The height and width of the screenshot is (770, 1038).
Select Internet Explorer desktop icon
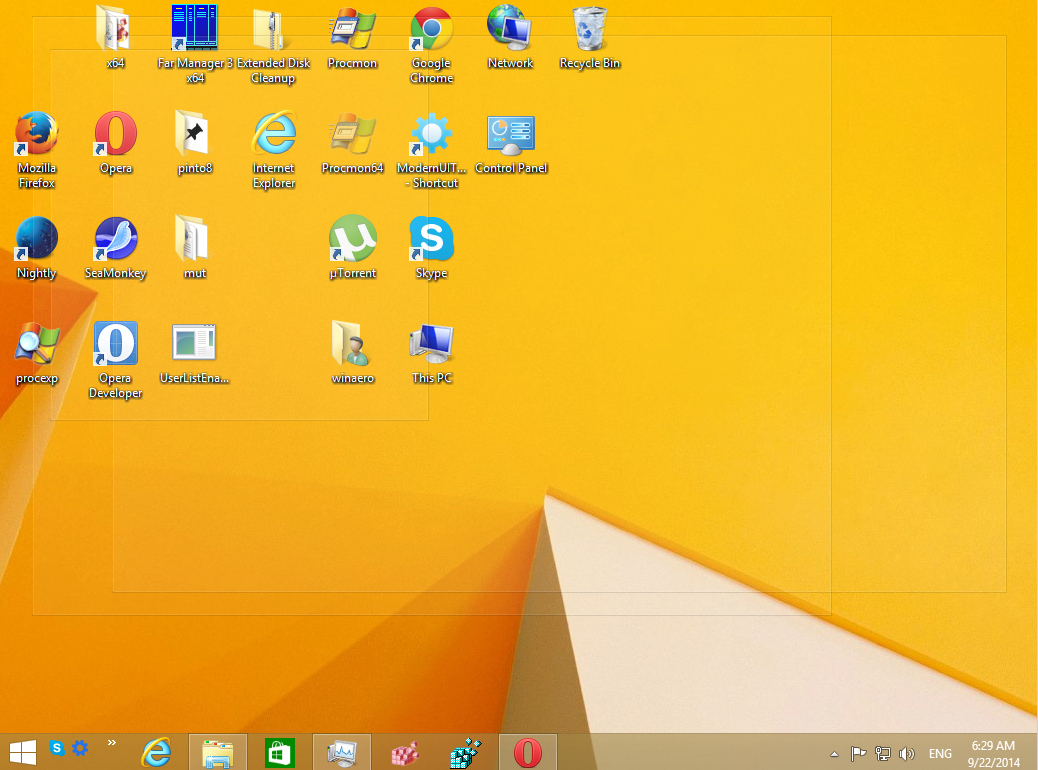click(273, 150)
